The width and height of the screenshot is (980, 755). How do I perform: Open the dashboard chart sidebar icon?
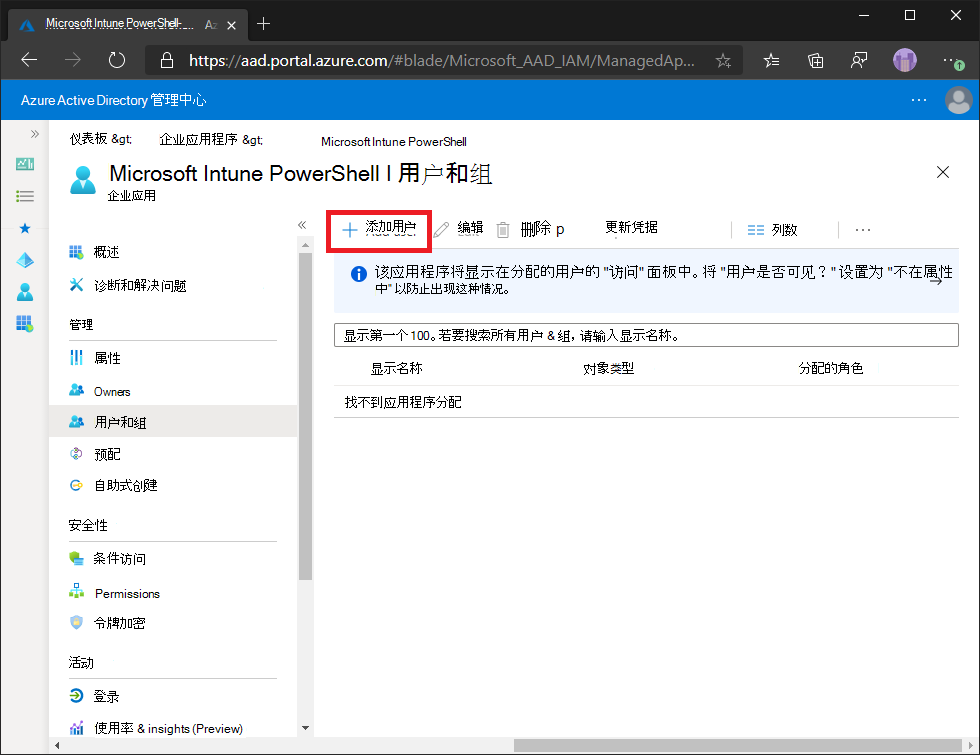click(25, 164)
